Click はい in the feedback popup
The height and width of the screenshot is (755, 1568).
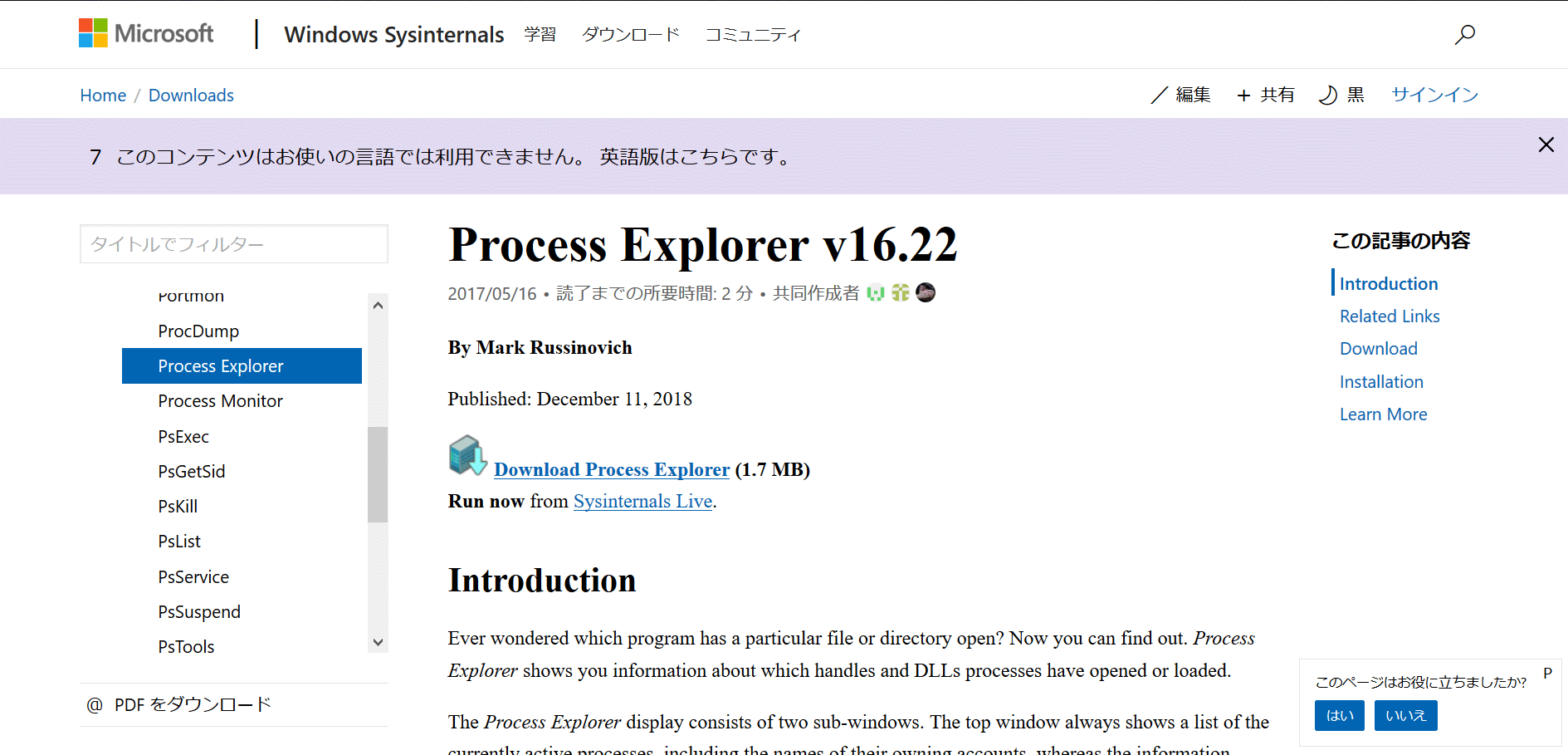(x=1340, y=716)
